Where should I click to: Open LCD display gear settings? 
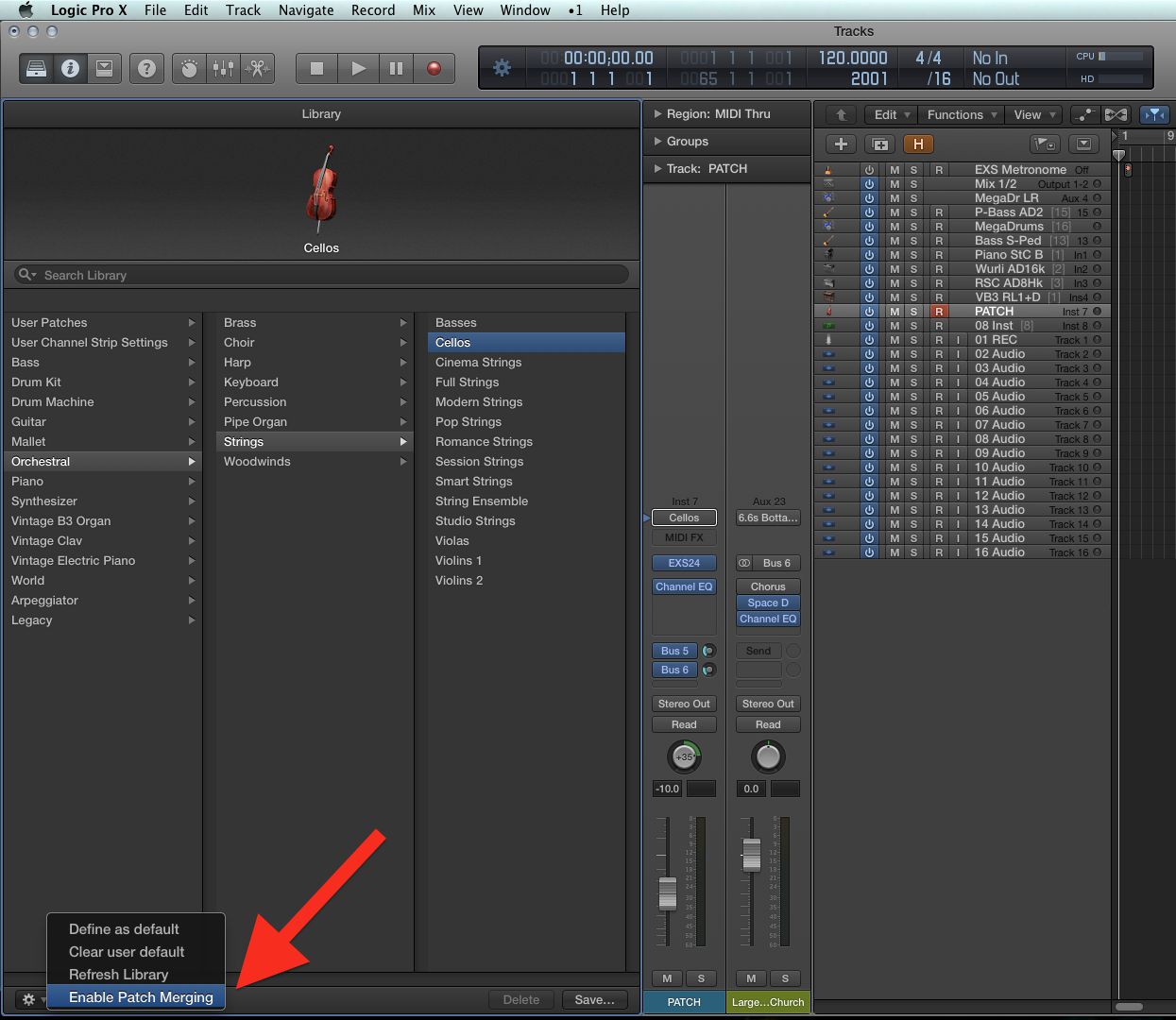coord(503,68)
